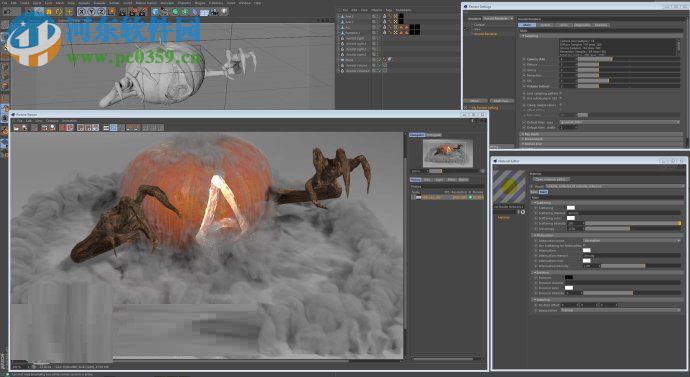Click the coordinate system icon beside Z axis
Viewport: 690px width, 377px height.
[x=111, y=12]
